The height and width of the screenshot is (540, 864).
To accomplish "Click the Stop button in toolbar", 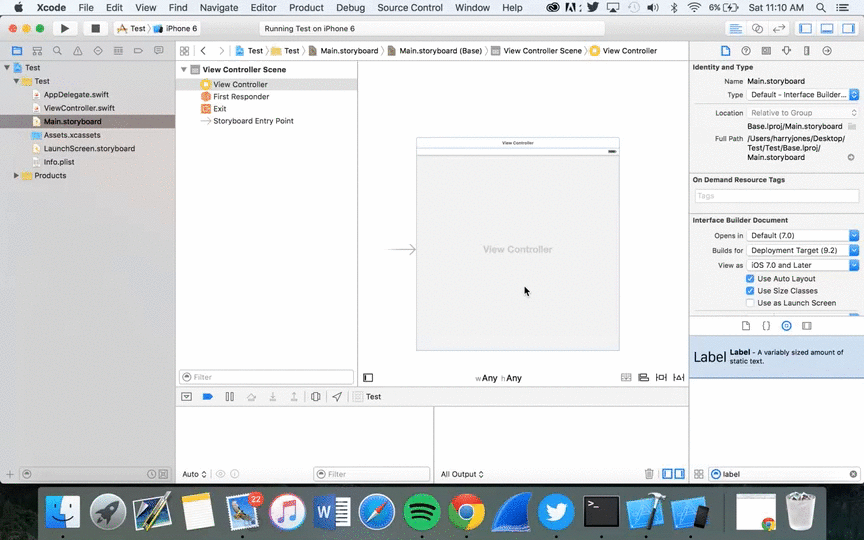I will point(95,28).
